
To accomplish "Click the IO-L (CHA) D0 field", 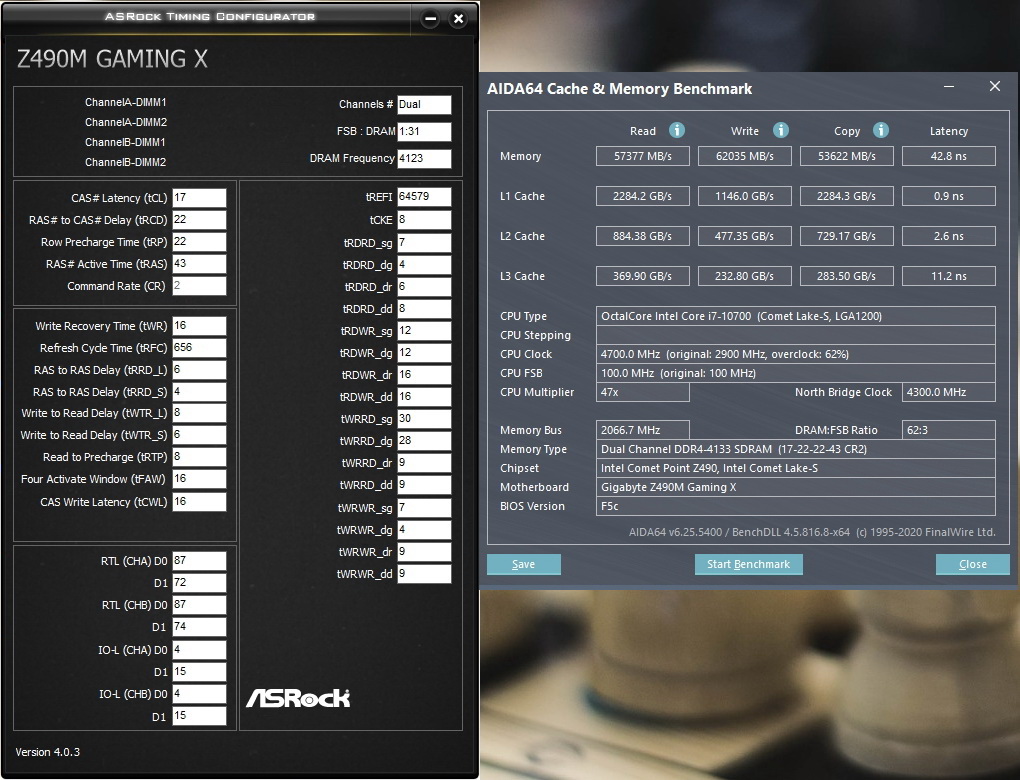I will [x=199, y=650].
